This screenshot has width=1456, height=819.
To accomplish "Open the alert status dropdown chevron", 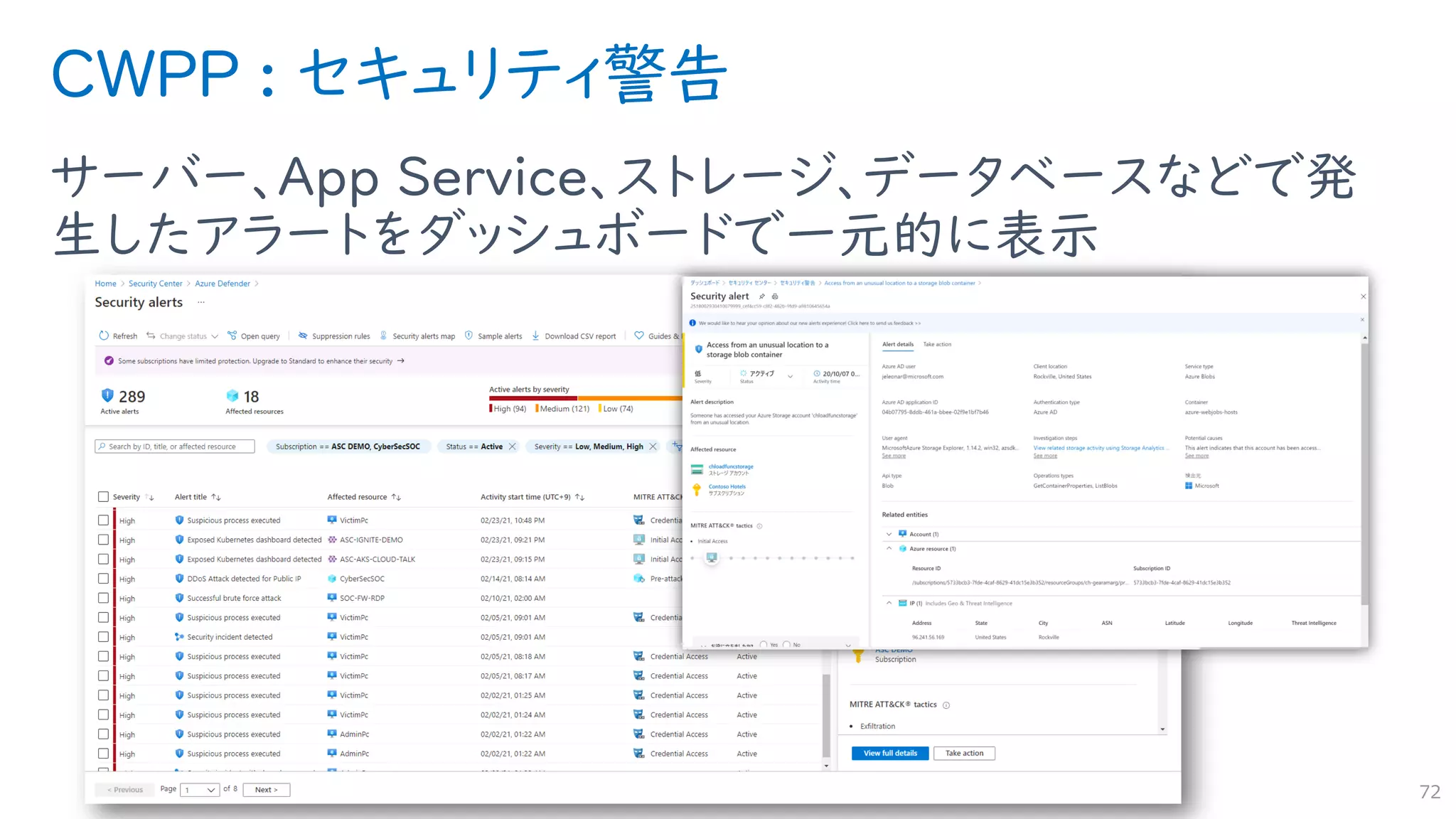I will pos(790,376).
